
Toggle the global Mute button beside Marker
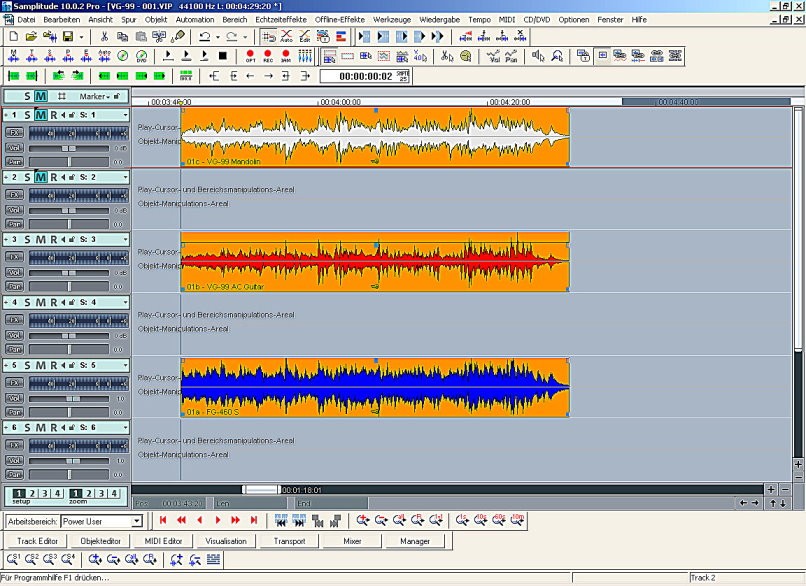click(41, 96)
